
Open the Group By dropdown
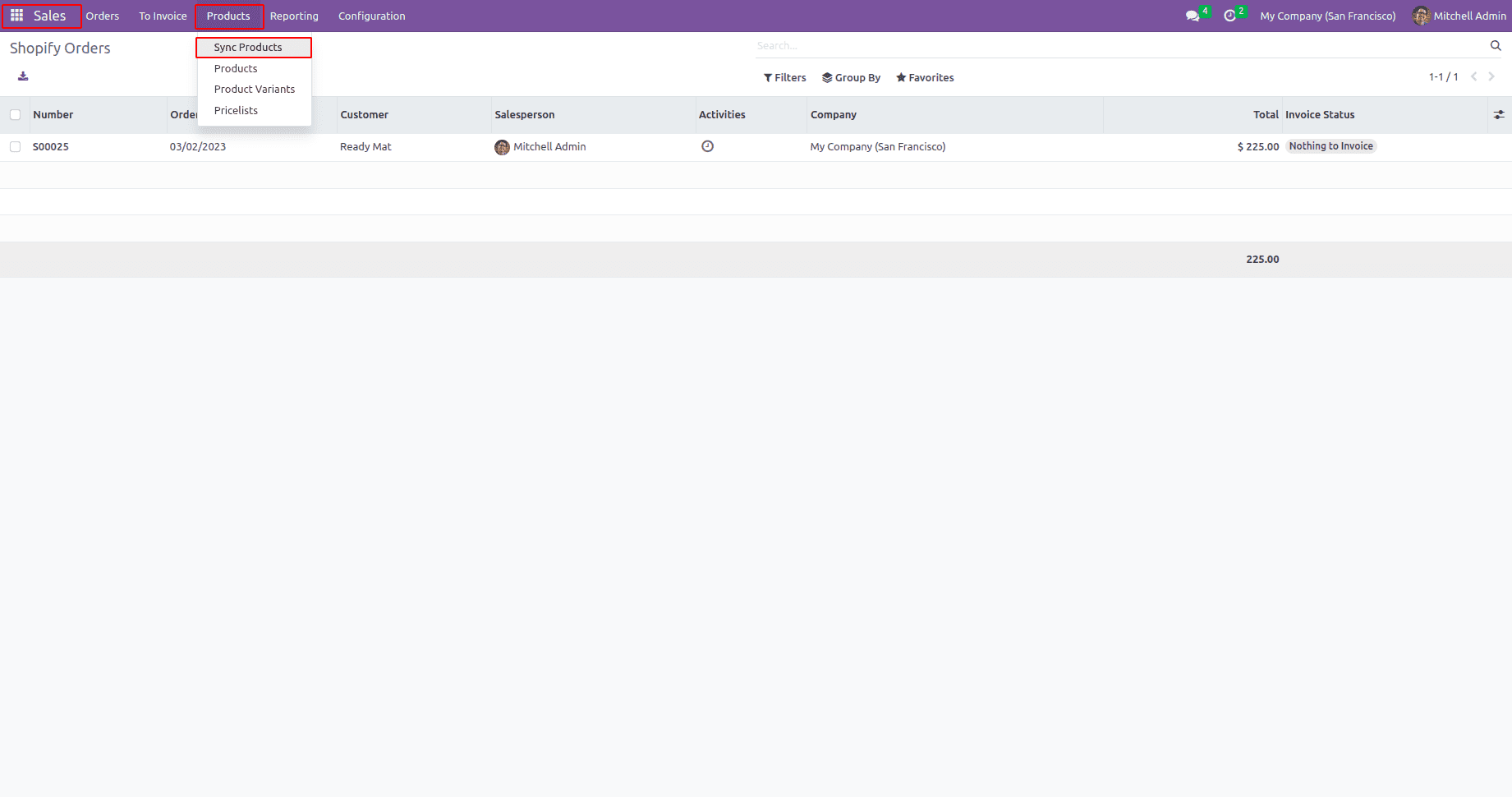click(852, 77)
